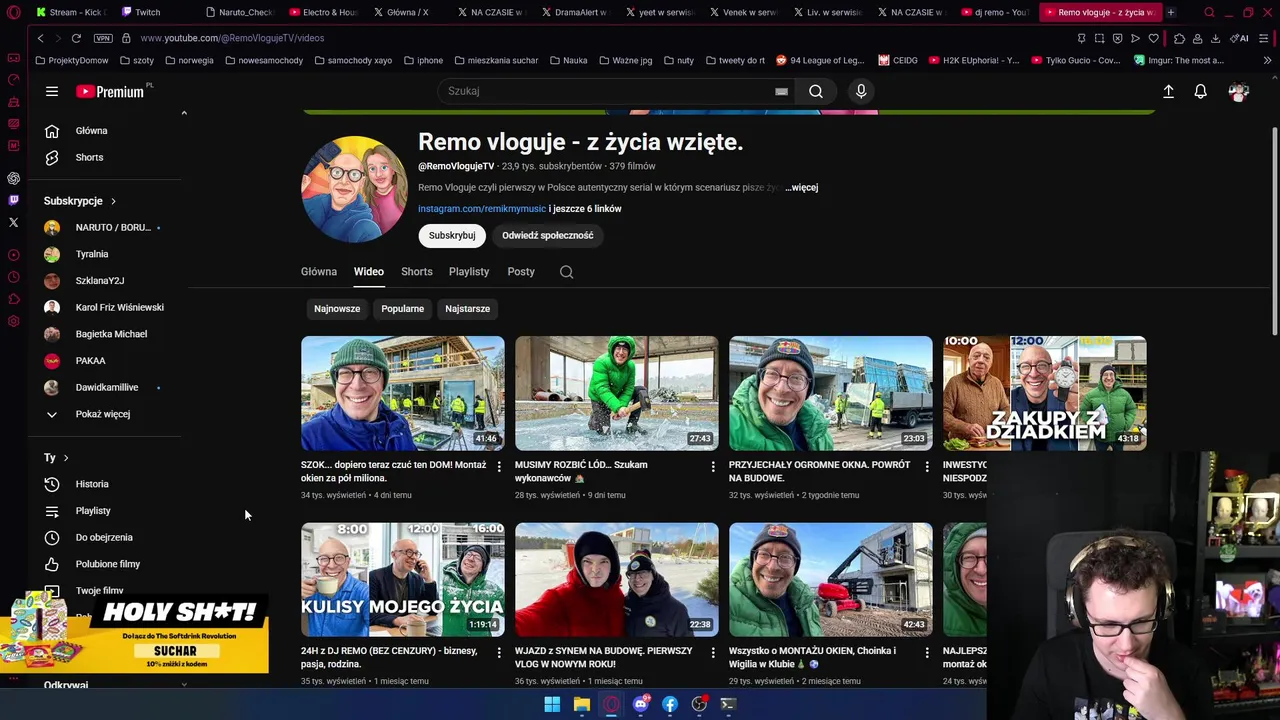Open Polubione filmy liked videos
1280x720 pixels.
pos(105,564)
